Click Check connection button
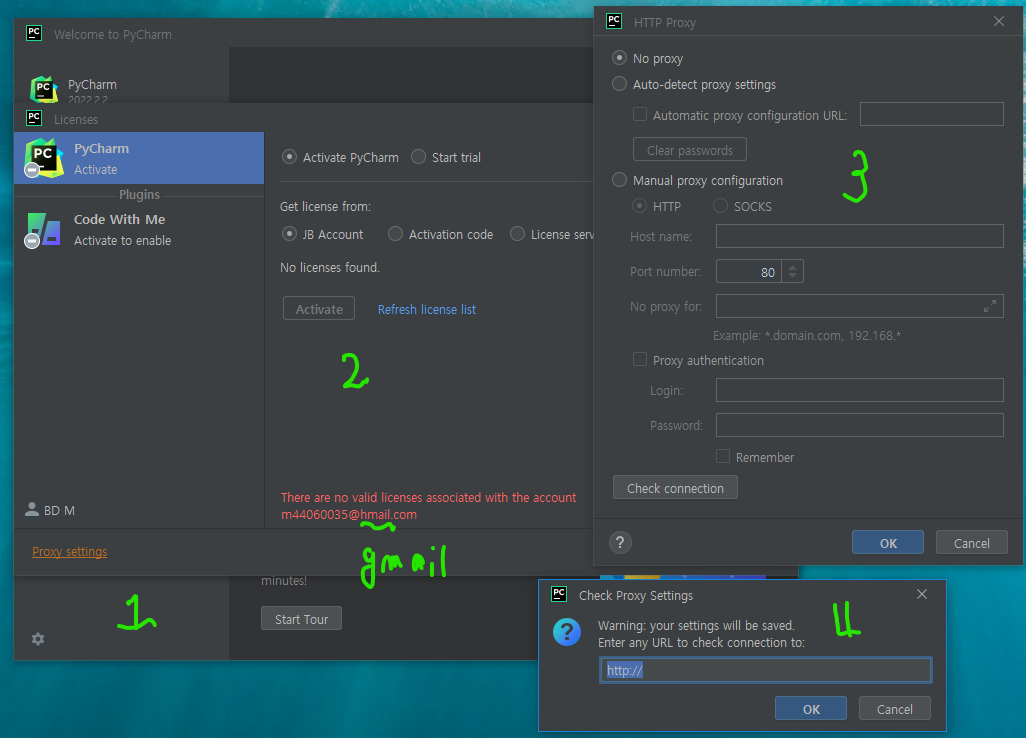Screen dimensions: 1026x738 [x=675, y=488]
